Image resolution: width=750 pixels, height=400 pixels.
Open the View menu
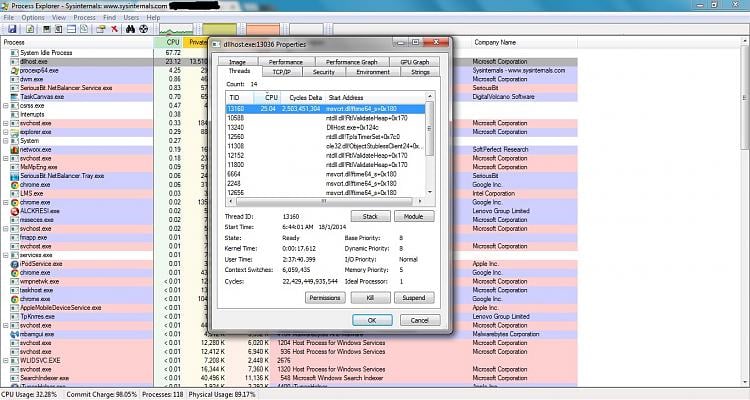click(59, 17)
